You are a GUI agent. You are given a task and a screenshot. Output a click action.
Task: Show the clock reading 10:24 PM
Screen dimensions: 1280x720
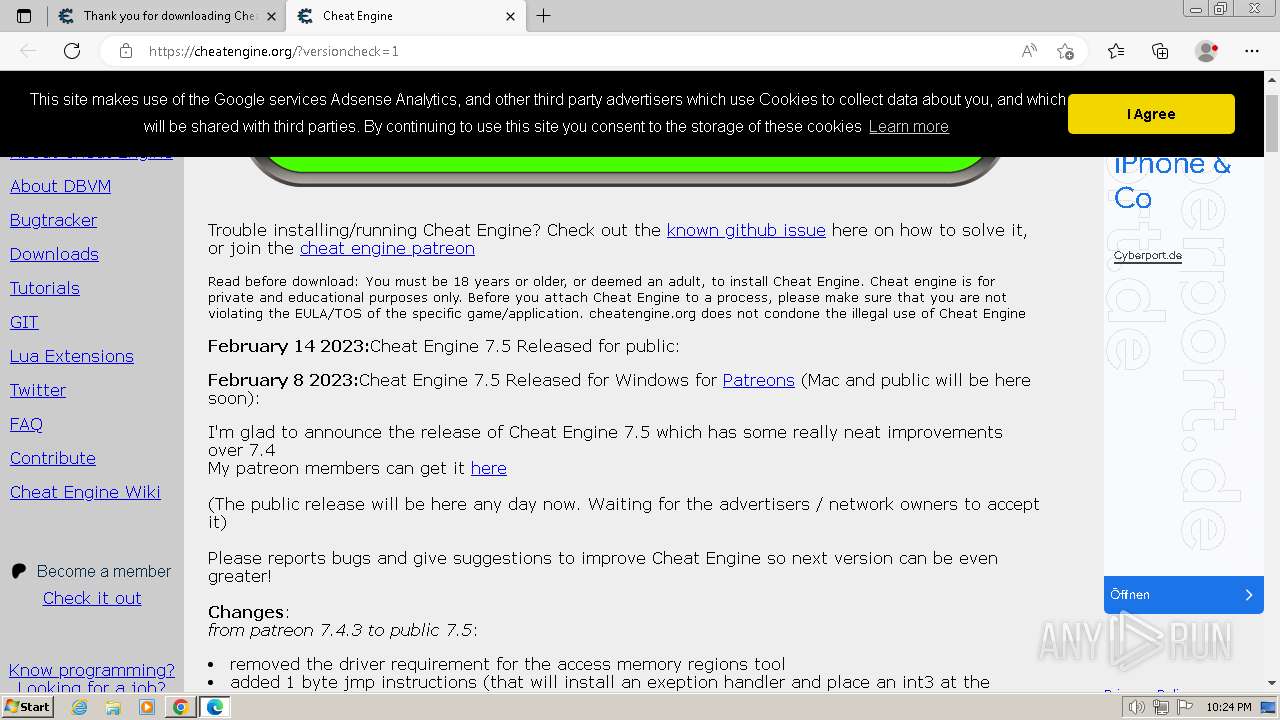1229,707
